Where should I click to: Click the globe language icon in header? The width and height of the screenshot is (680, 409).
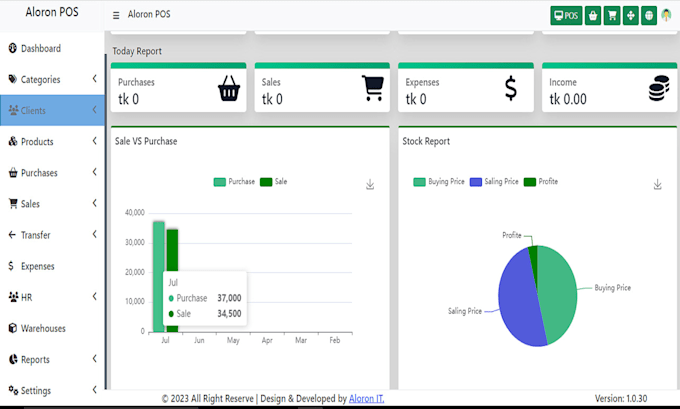[x=649, y=16]
